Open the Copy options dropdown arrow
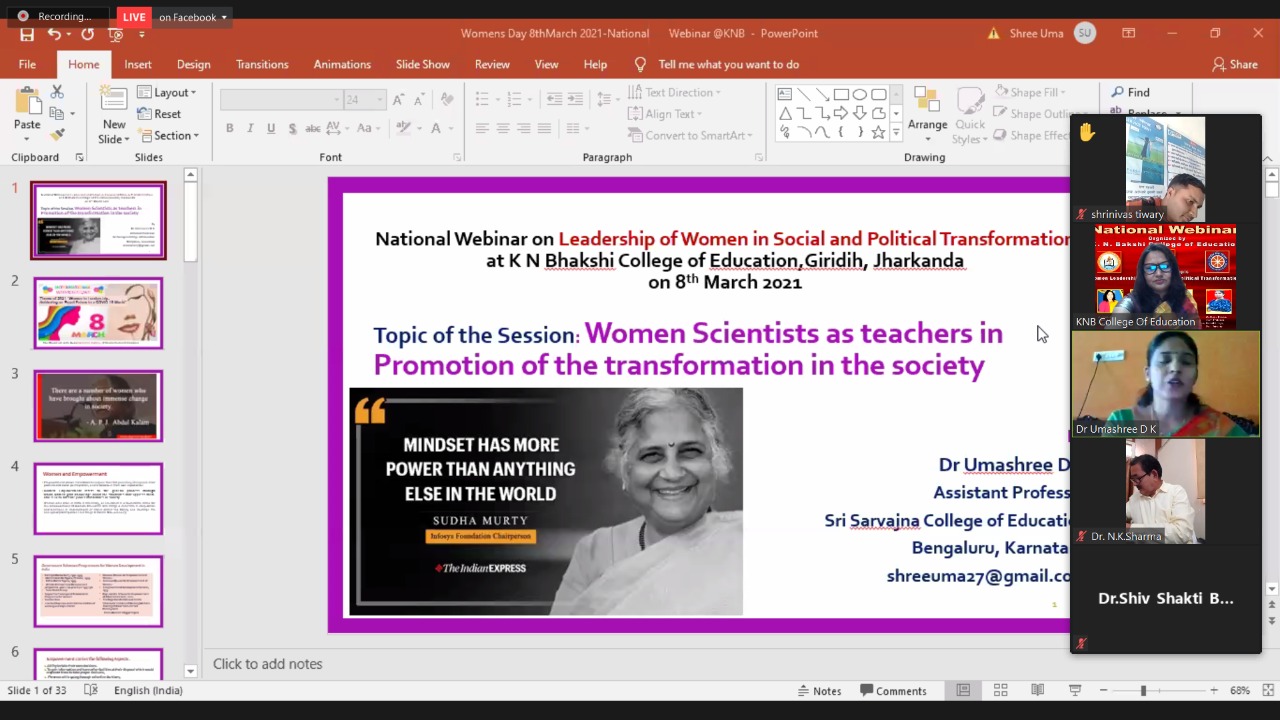The height and width of the screenshot is (720, 1280). [72, 114]
